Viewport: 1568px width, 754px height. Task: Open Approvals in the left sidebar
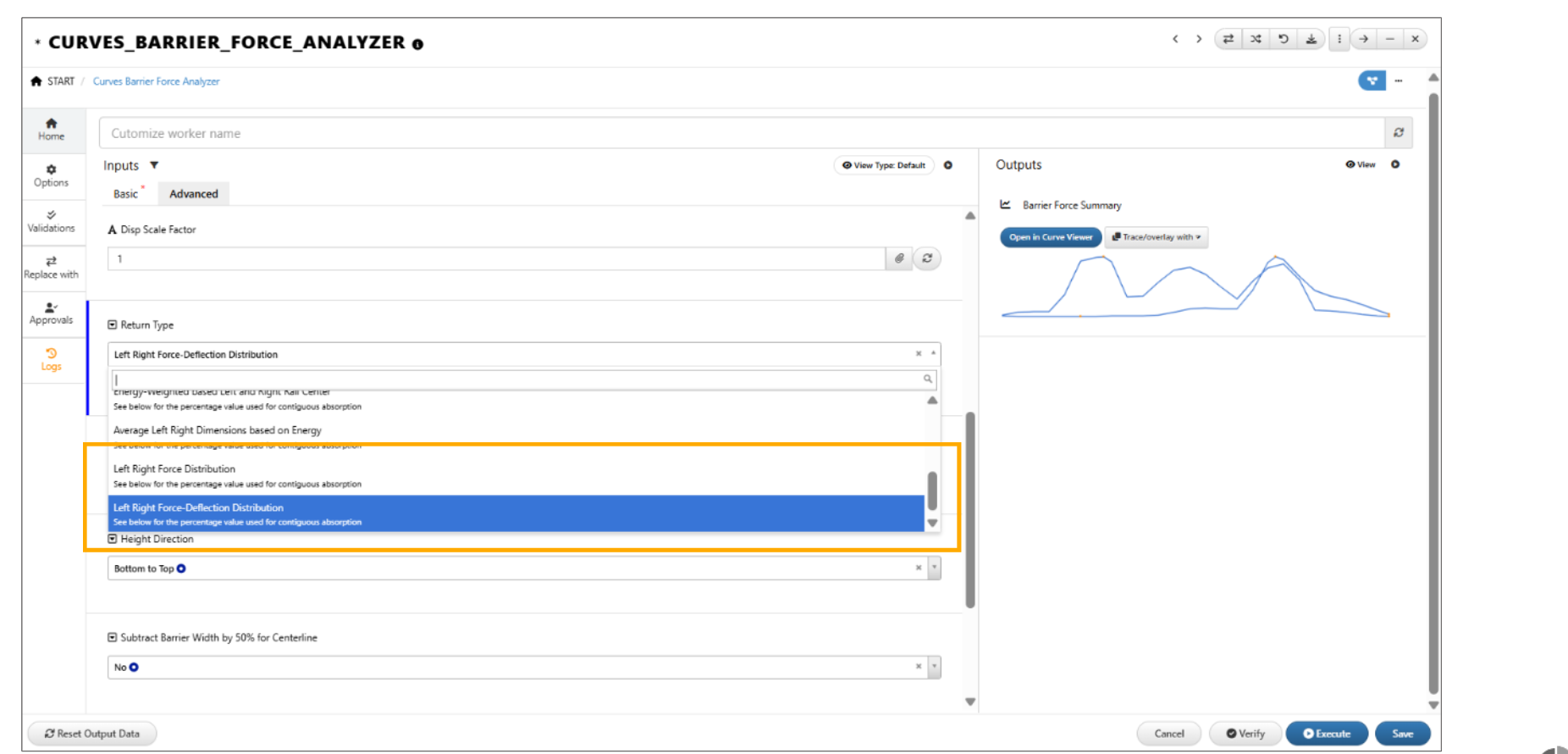click(51, 314)
